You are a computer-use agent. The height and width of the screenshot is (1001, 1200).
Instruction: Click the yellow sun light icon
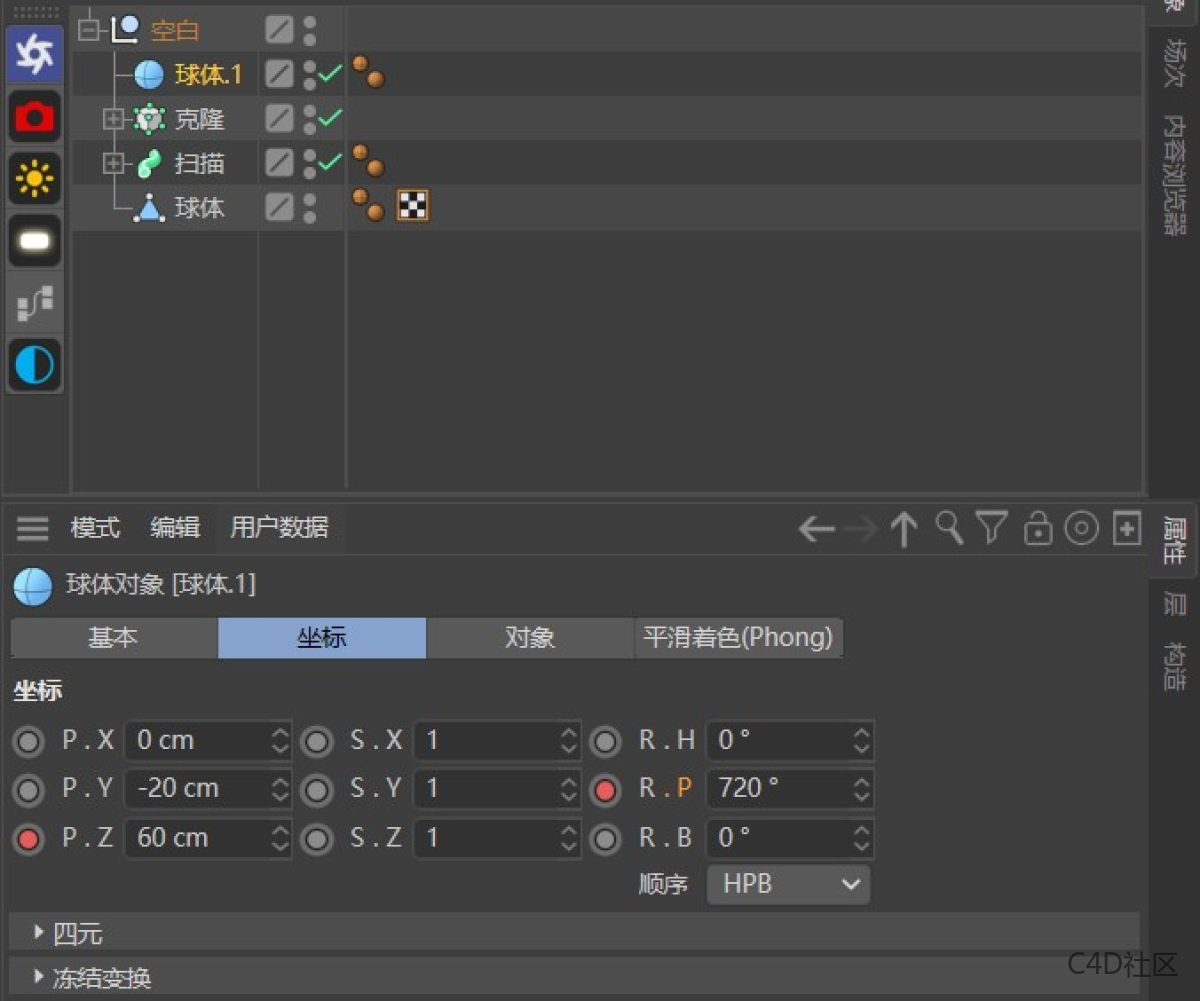[34, 179]
